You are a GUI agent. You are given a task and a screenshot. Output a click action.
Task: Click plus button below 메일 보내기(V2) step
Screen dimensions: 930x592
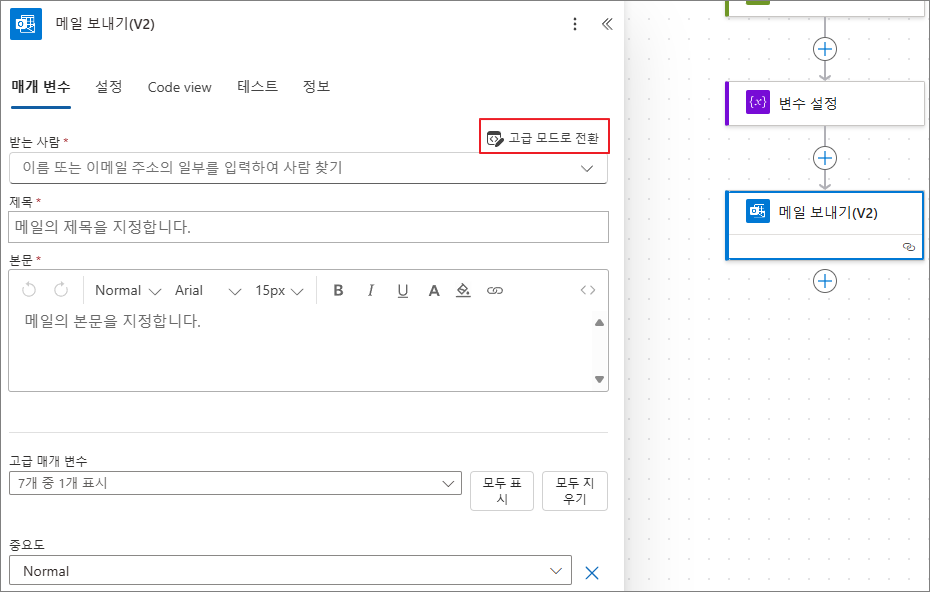(825, 281)
